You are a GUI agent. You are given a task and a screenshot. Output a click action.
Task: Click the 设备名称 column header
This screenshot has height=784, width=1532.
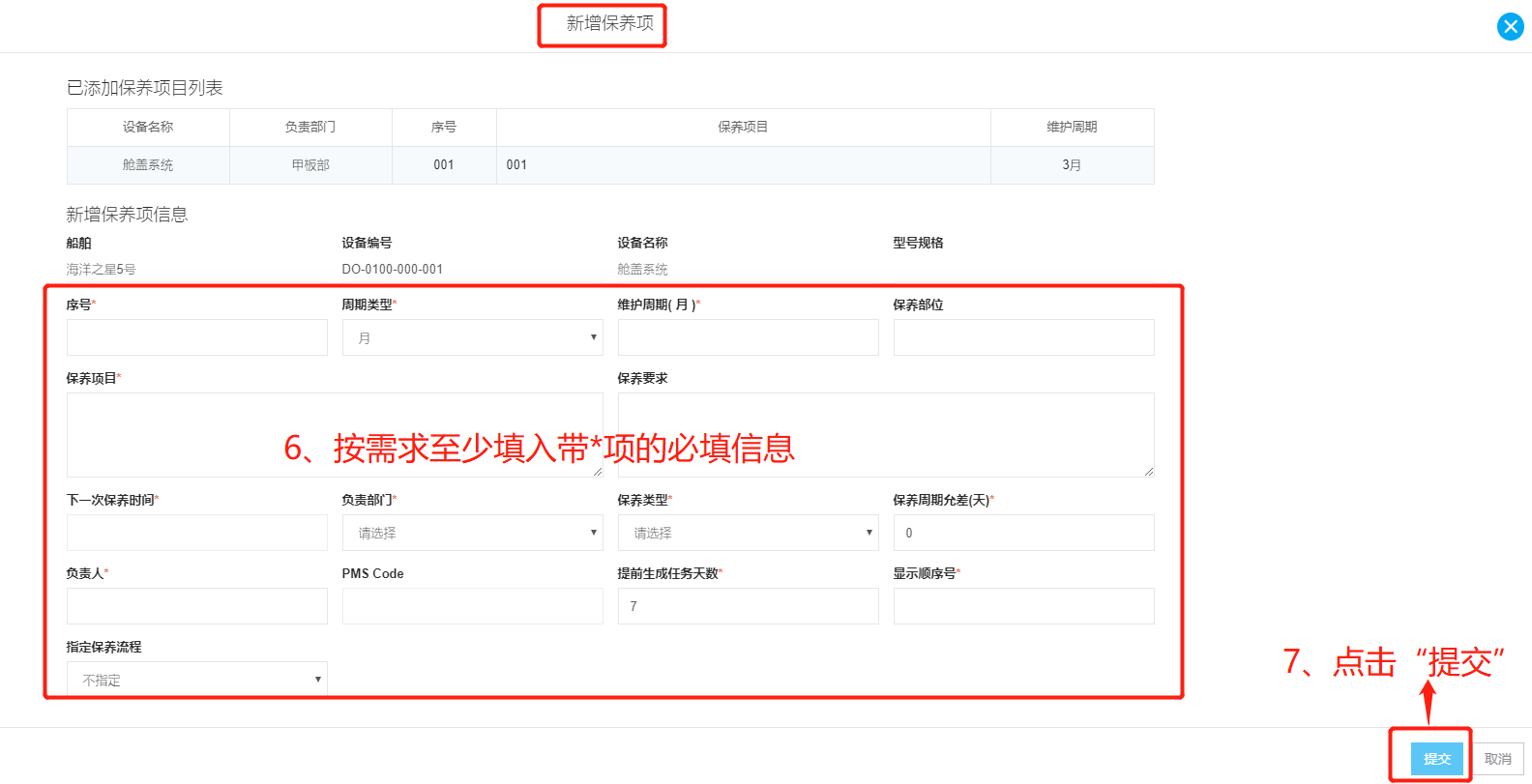[148, 127]
